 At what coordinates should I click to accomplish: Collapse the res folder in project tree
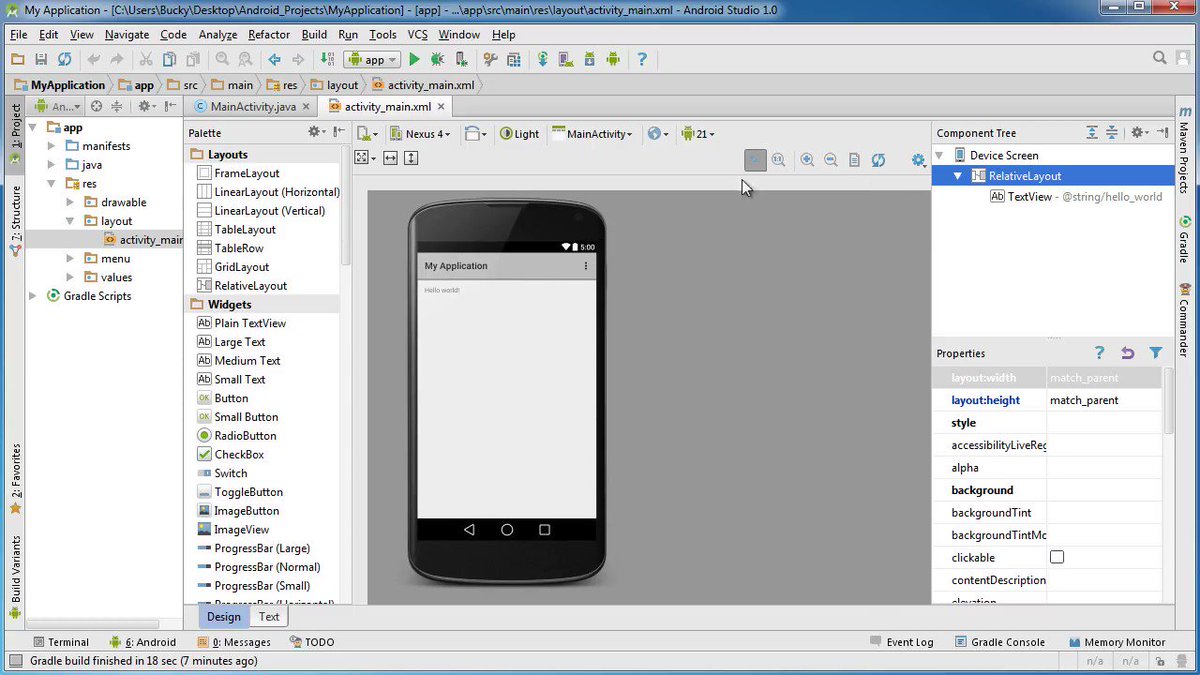point(52,184)
